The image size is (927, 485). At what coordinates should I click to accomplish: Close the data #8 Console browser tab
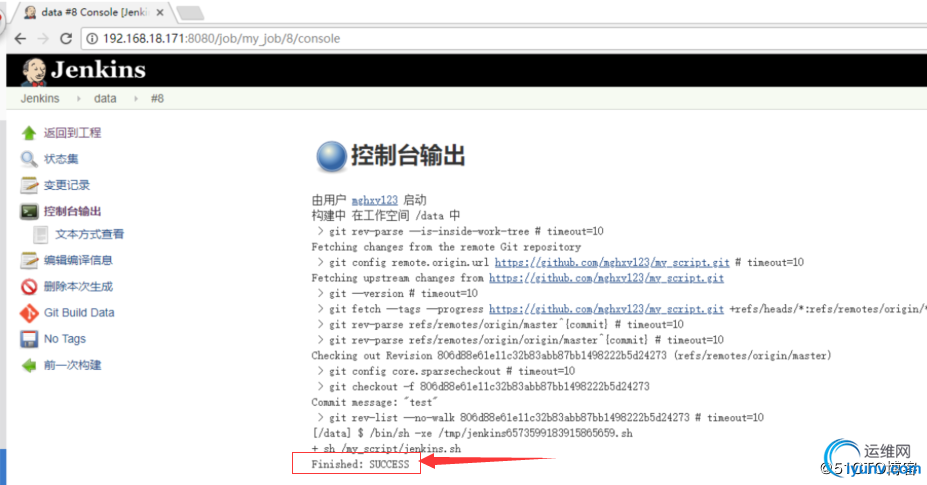pos(160,12)
